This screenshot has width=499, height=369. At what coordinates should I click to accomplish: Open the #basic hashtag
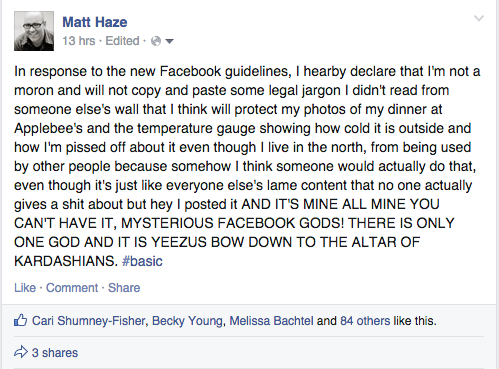click(x=142, y=261)
